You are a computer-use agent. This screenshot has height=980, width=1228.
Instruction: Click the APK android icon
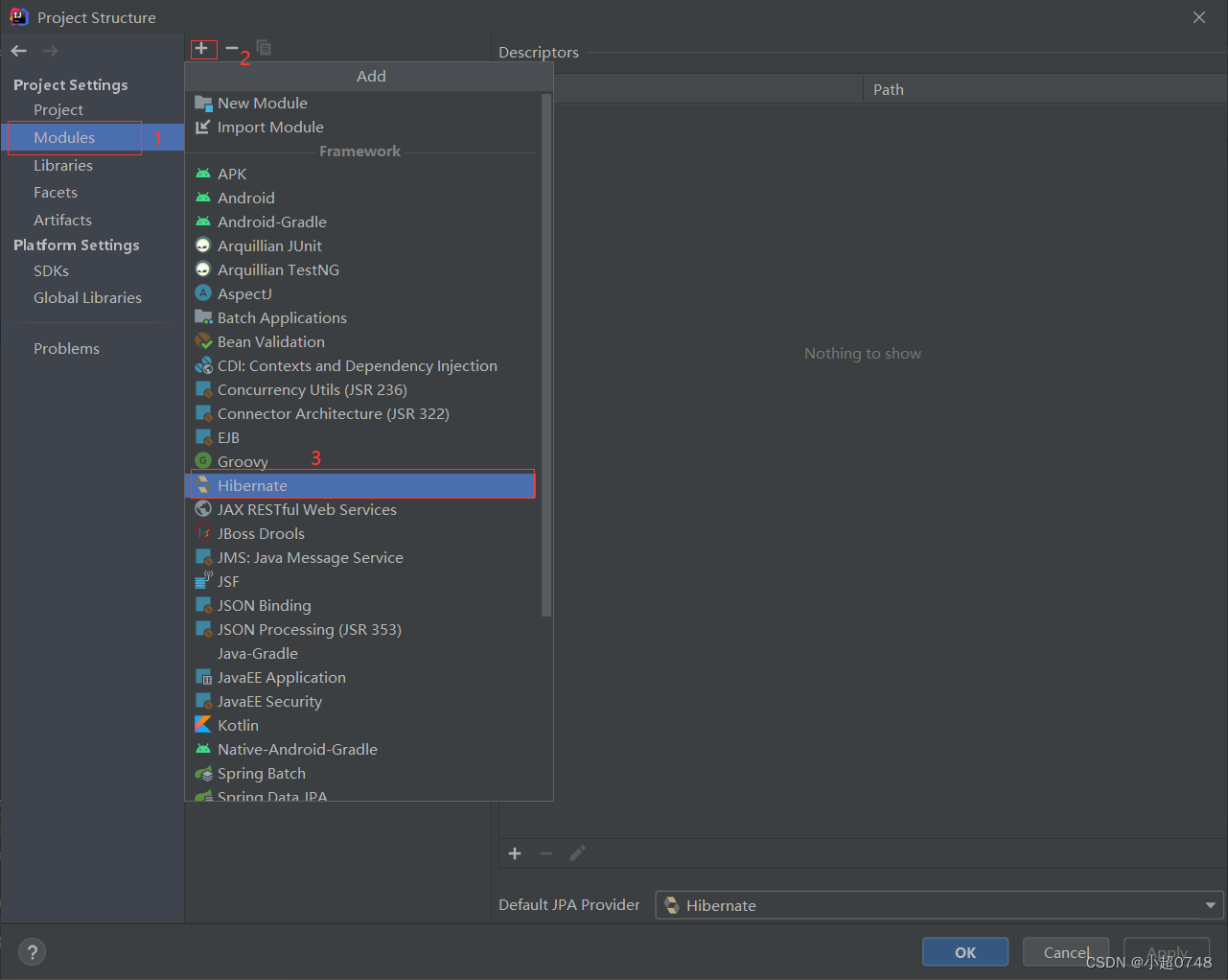(203, 174)
